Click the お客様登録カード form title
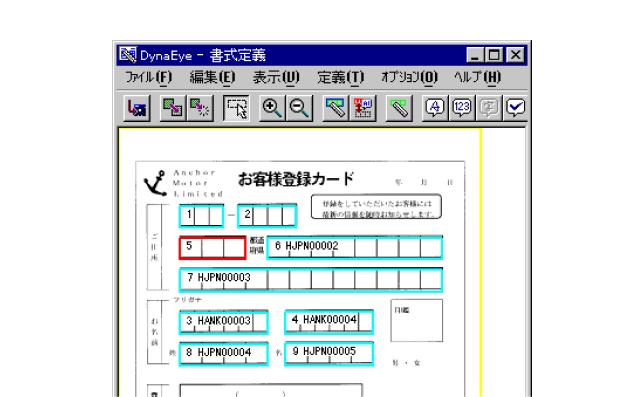Viewport: 644px width, 397px height. [296, 179]
